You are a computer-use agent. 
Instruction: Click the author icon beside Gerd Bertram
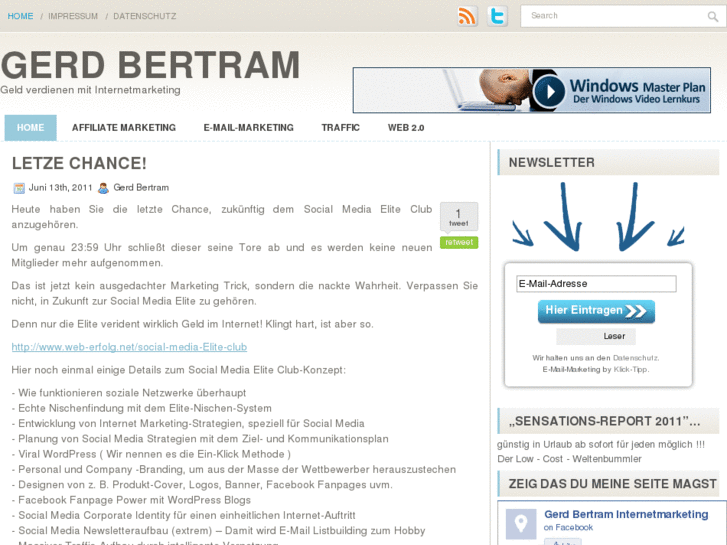(103, 188)
